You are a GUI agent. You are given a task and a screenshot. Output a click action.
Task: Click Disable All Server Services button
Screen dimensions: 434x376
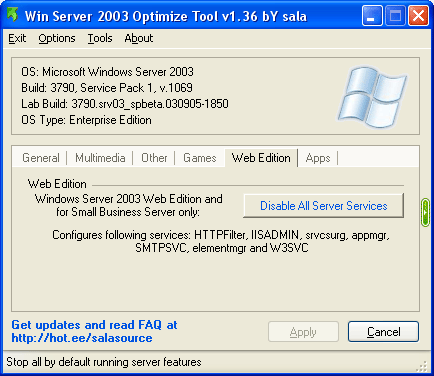(324, 206)
